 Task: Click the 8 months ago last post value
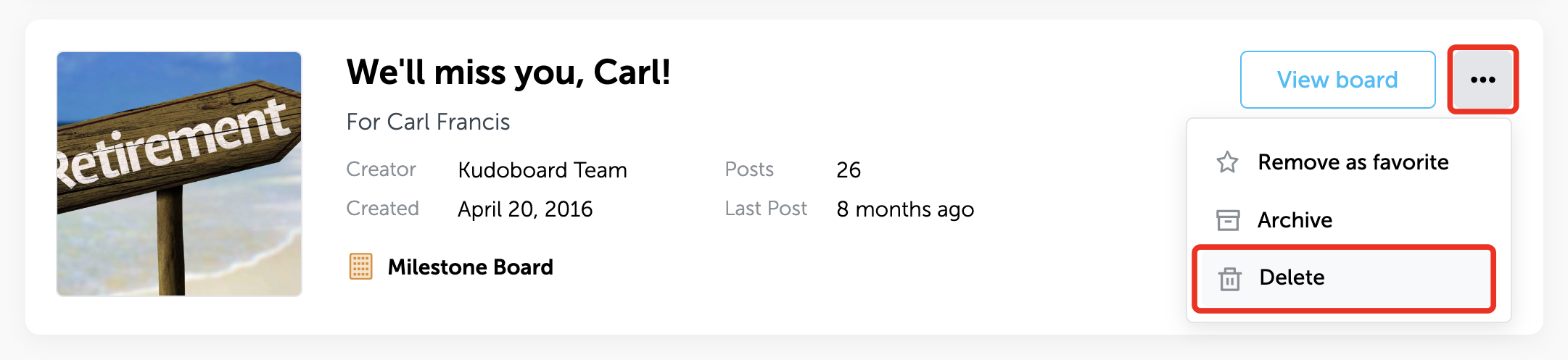905,209
